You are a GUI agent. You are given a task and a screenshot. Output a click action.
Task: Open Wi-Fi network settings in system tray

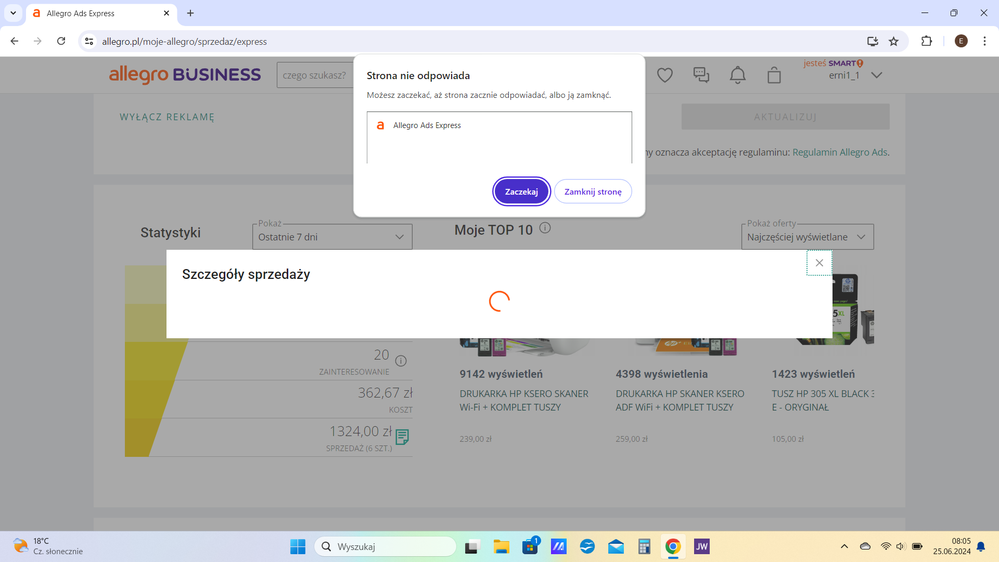point(886,547)
